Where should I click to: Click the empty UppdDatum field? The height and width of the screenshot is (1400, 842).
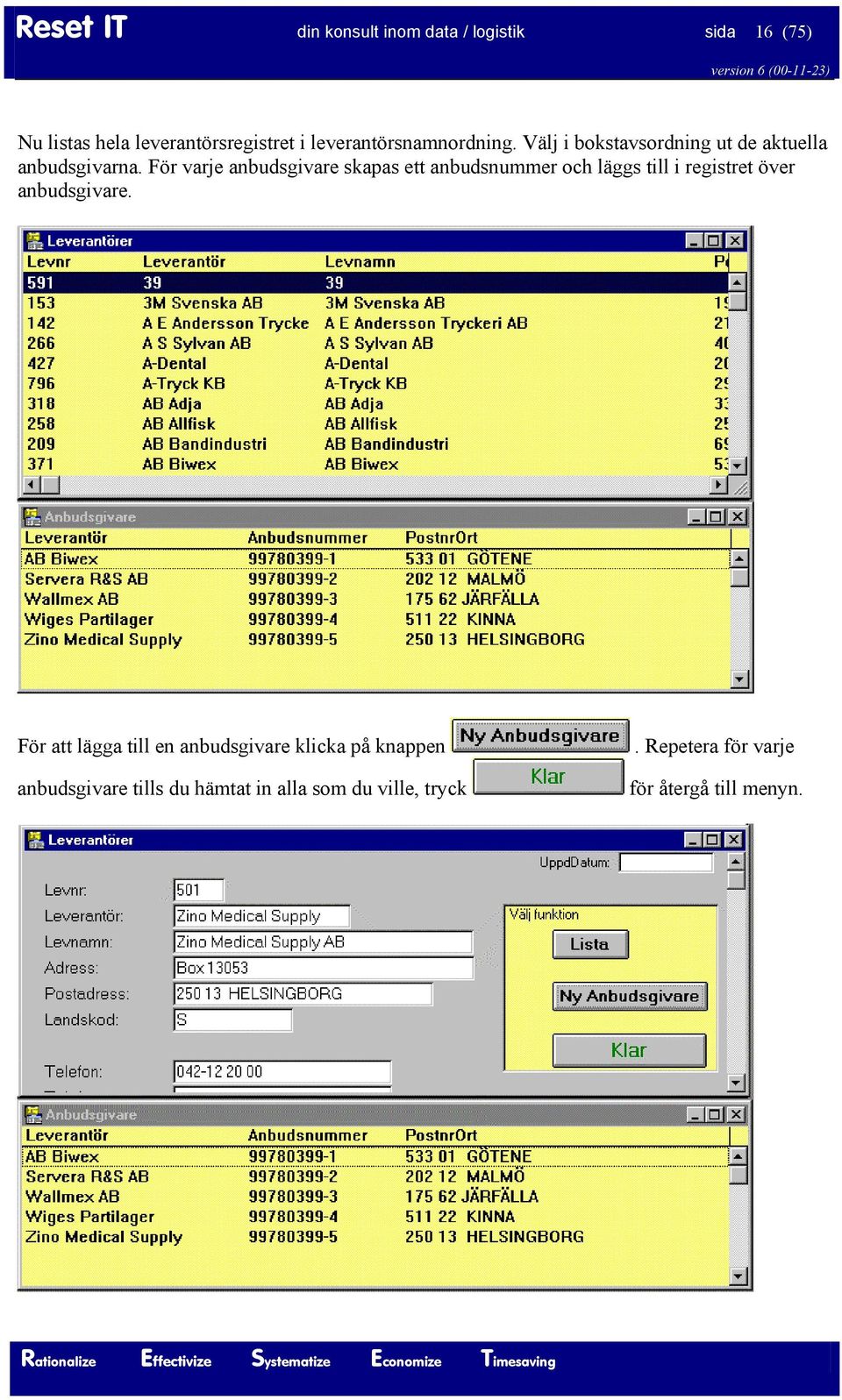tap(667, 863)
